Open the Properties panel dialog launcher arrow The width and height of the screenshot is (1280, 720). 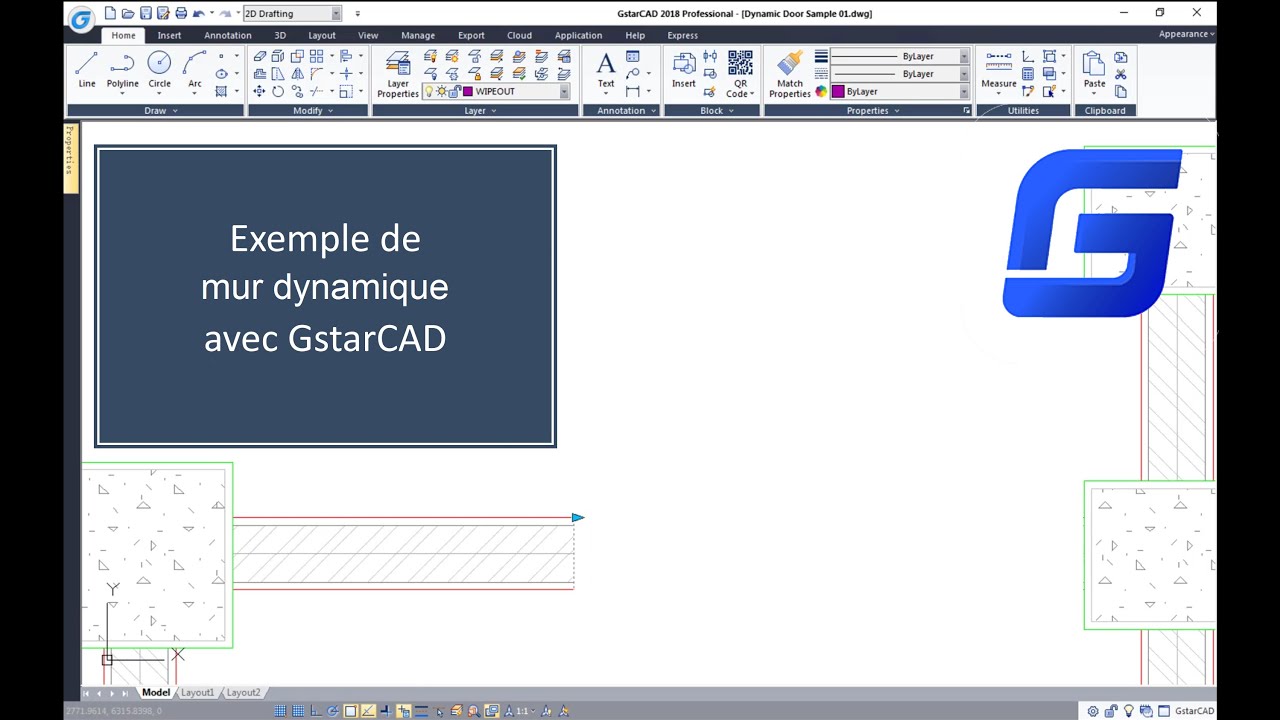pos(966,110)
